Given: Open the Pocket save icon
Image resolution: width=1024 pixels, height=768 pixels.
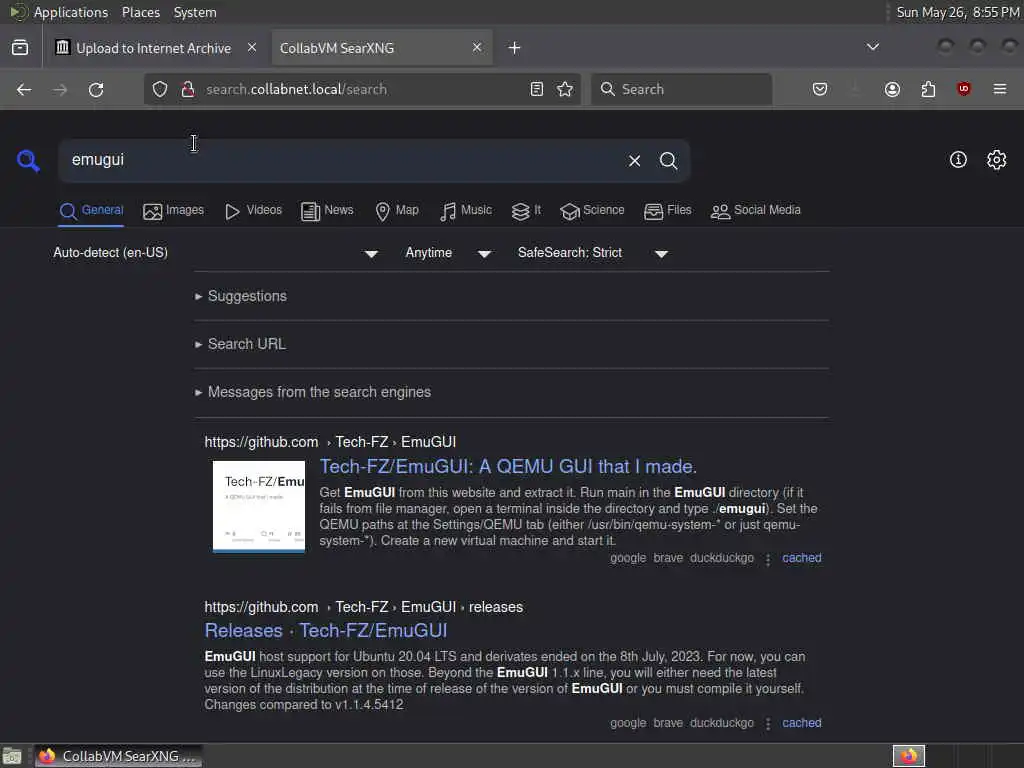Looking at the screenshot, I should [x=820, y=89].
